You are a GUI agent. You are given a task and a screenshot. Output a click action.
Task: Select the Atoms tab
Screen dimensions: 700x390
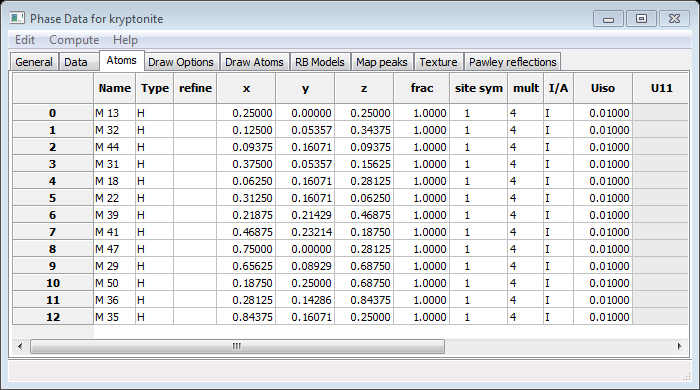point(121,60)
